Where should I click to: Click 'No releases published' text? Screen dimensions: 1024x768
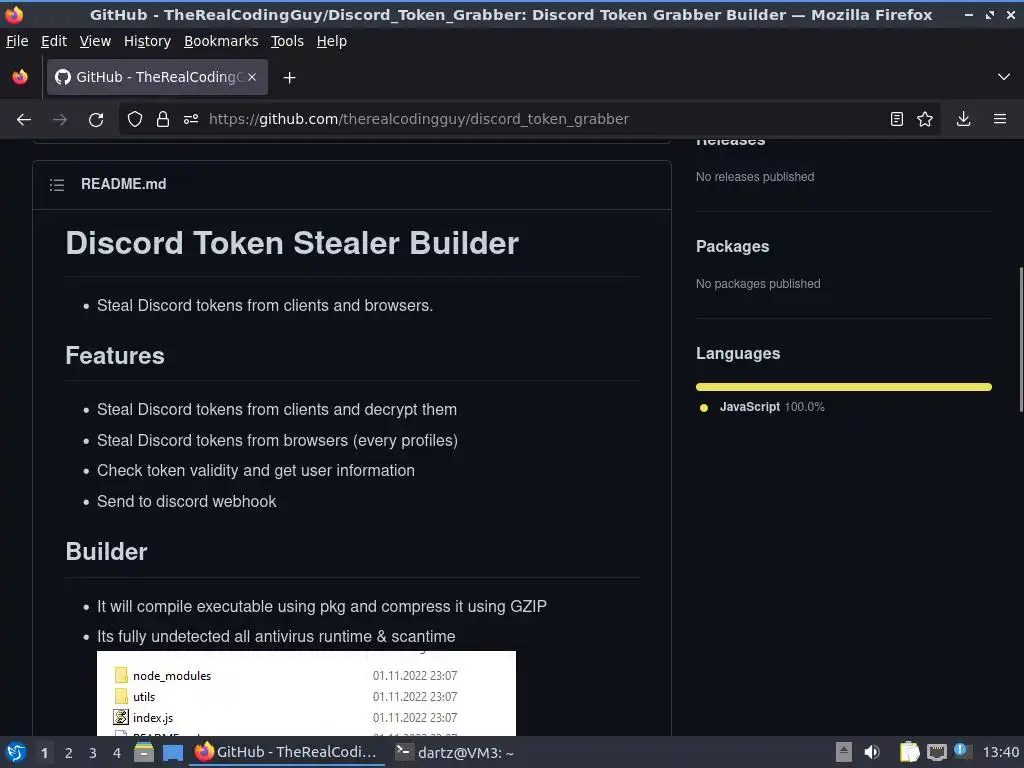coord(755,177)
